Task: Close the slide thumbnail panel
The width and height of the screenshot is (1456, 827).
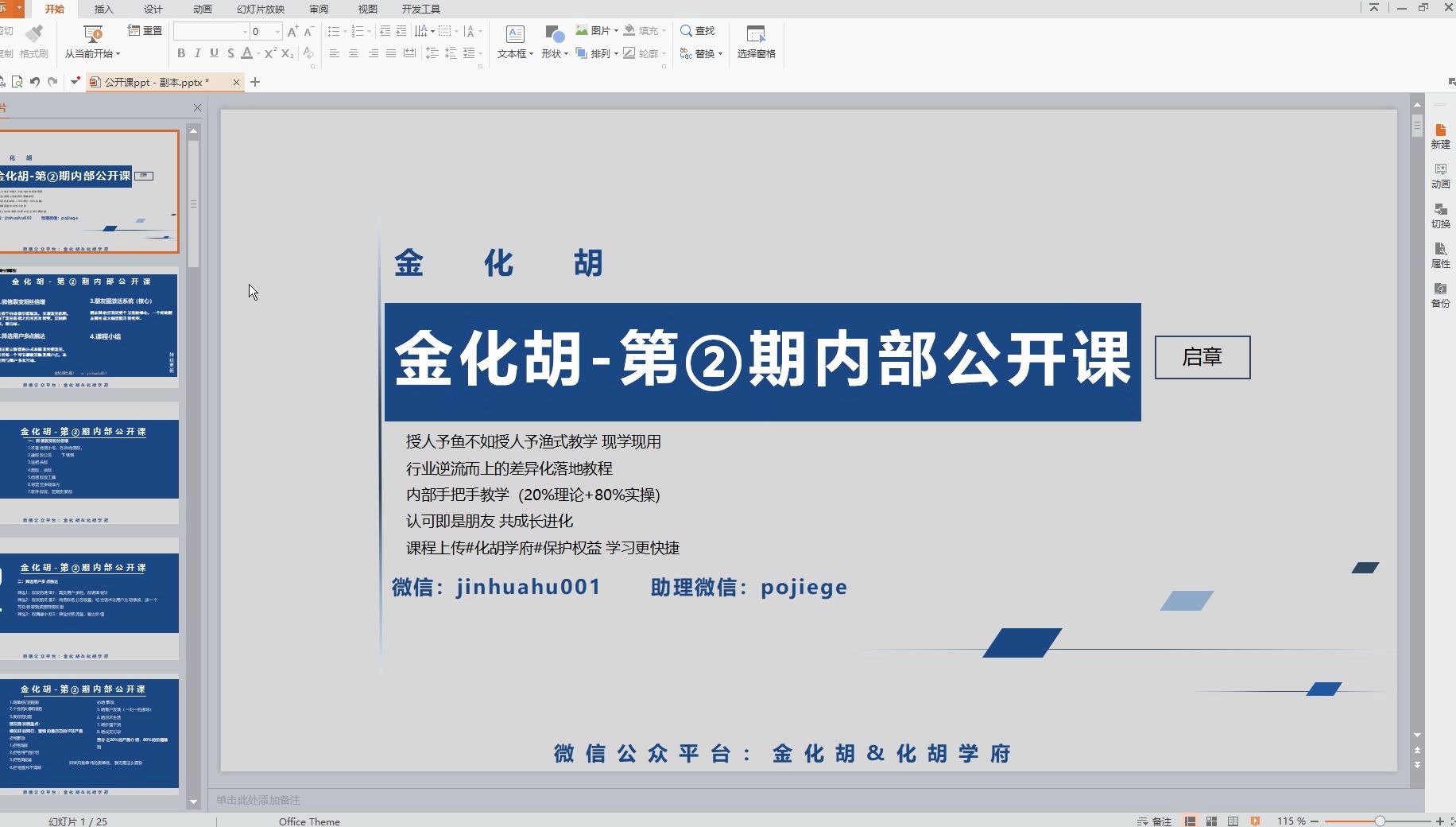Action: 197,107
